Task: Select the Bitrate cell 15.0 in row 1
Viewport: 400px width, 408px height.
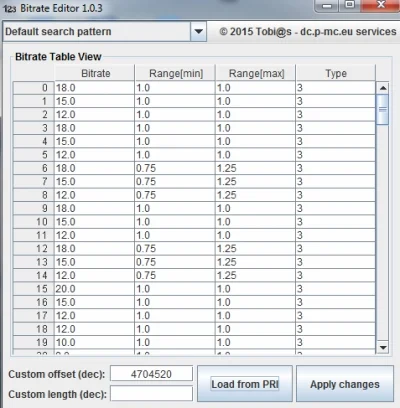Action: click(x=95, y=101)
